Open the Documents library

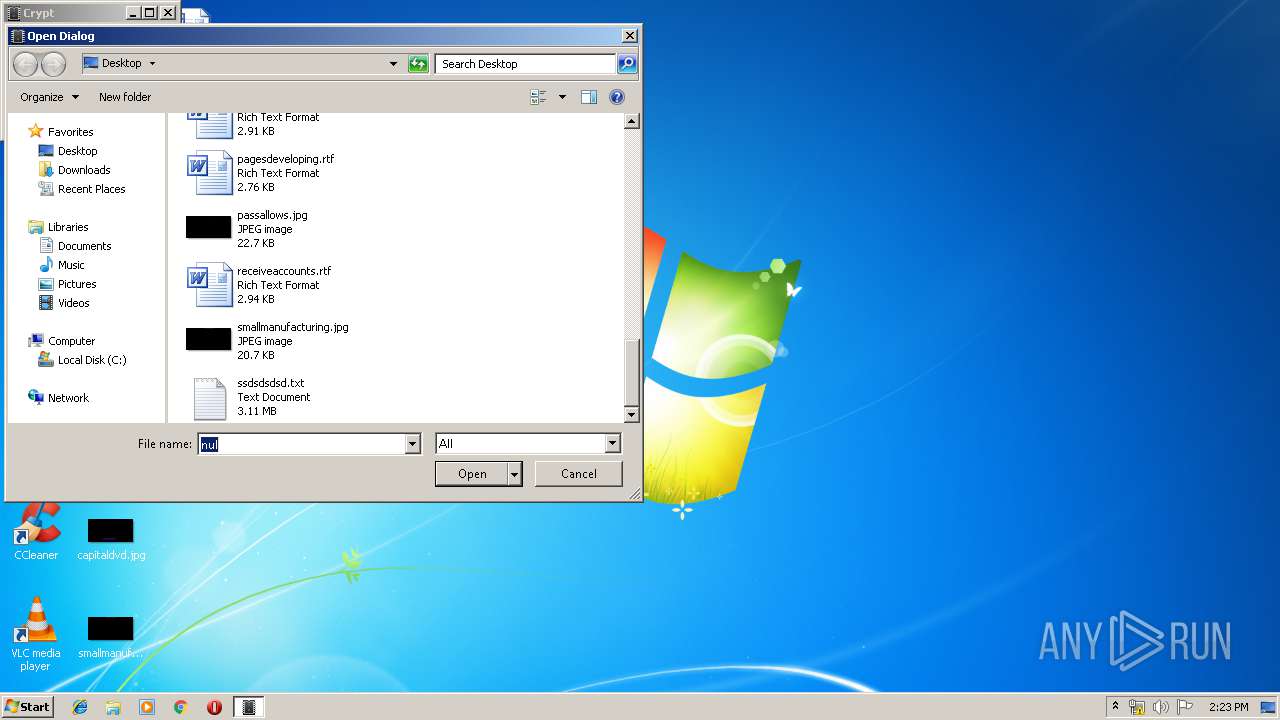point(75,246)
